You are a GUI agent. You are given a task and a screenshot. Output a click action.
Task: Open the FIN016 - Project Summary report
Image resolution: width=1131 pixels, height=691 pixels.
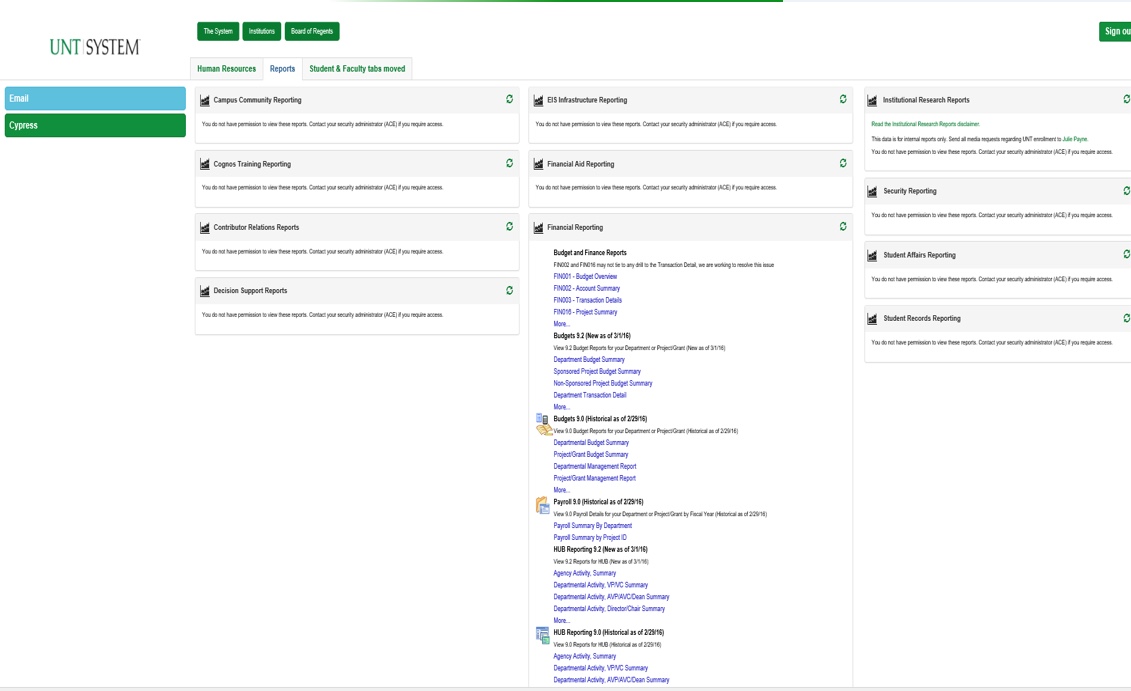(585, 312)
